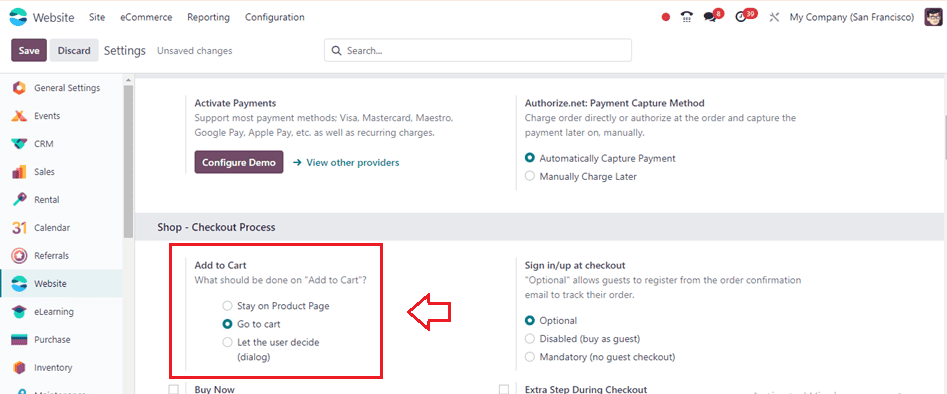
Task: Click the Rental key icon
Action: tap(19, 199)
